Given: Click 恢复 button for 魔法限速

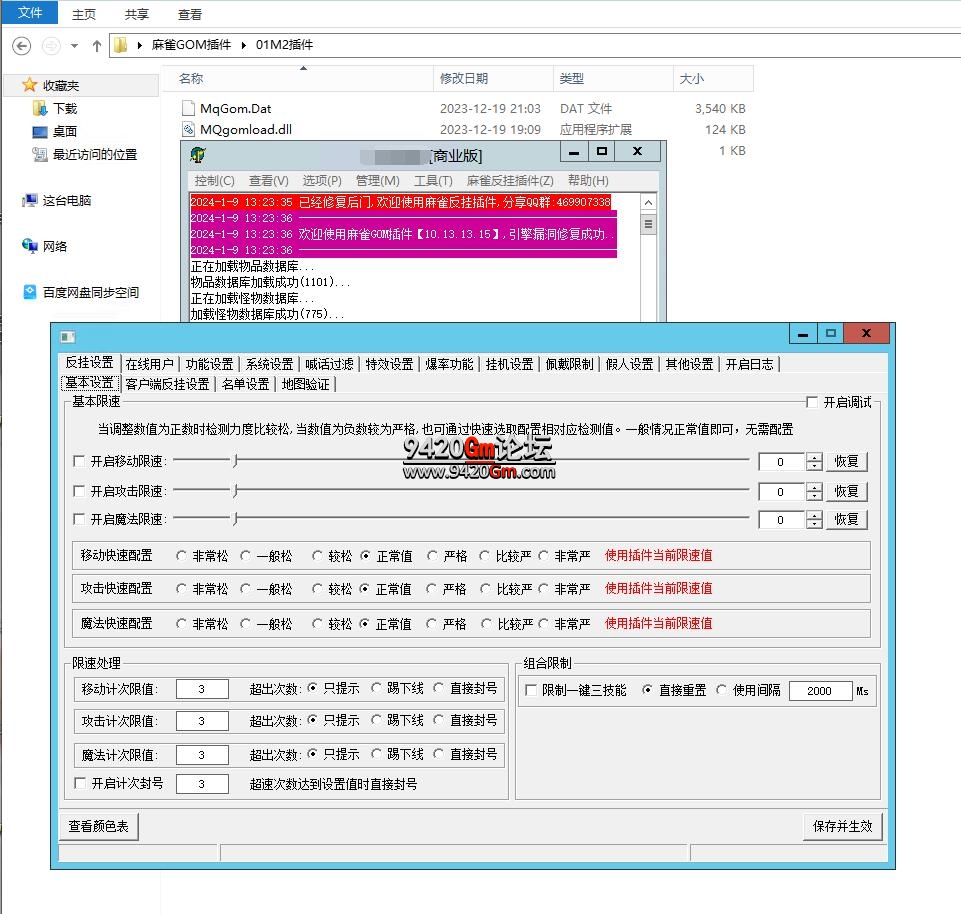Looking at the screenshot, I should point(846,520).
